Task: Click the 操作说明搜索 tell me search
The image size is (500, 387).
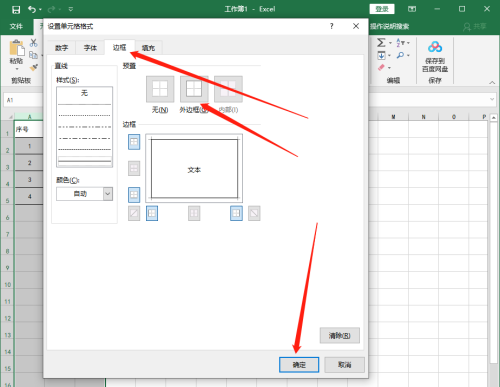Action: coord(390,27)
